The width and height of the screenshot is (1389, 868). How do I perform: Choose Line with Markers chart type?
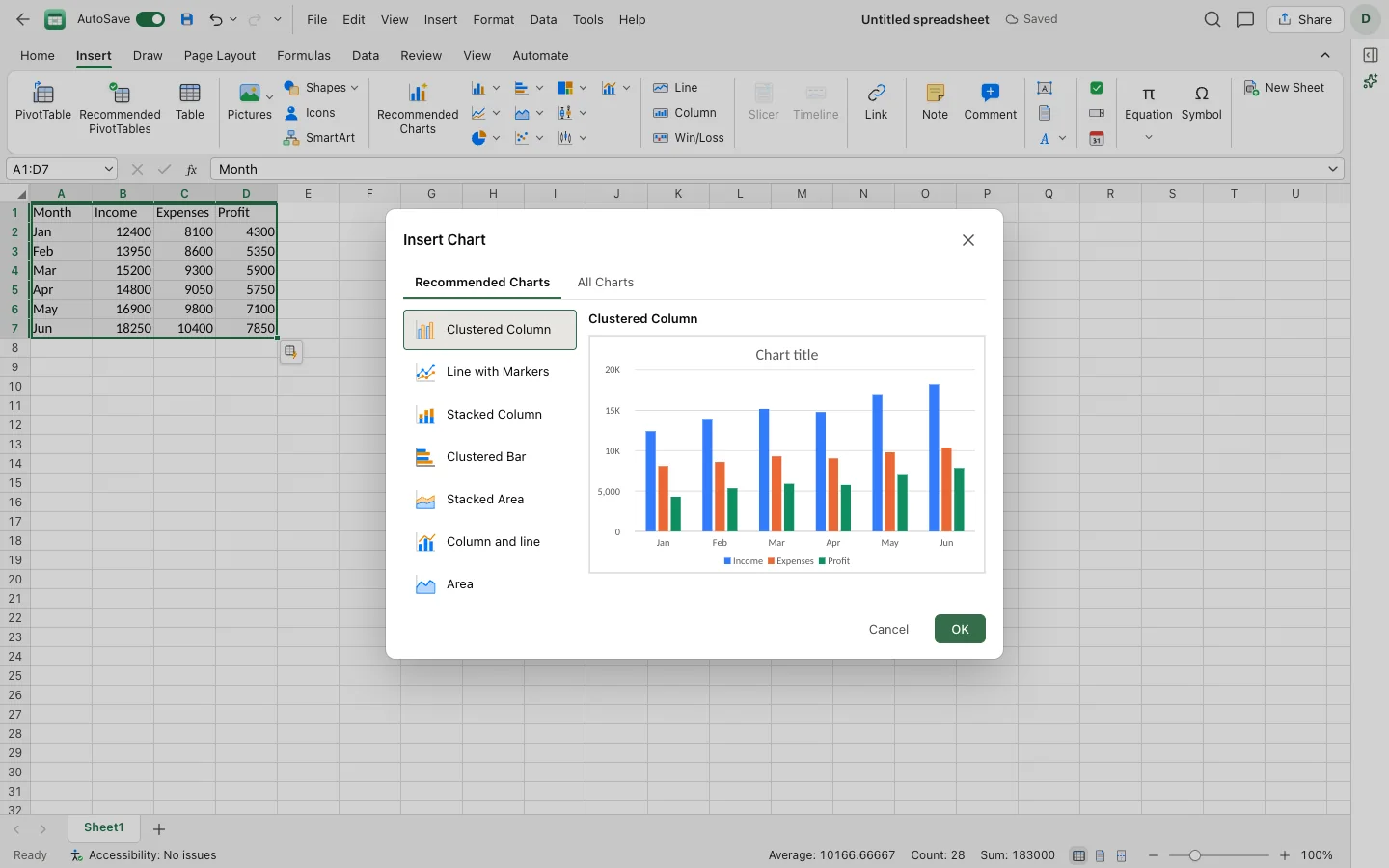490,372
